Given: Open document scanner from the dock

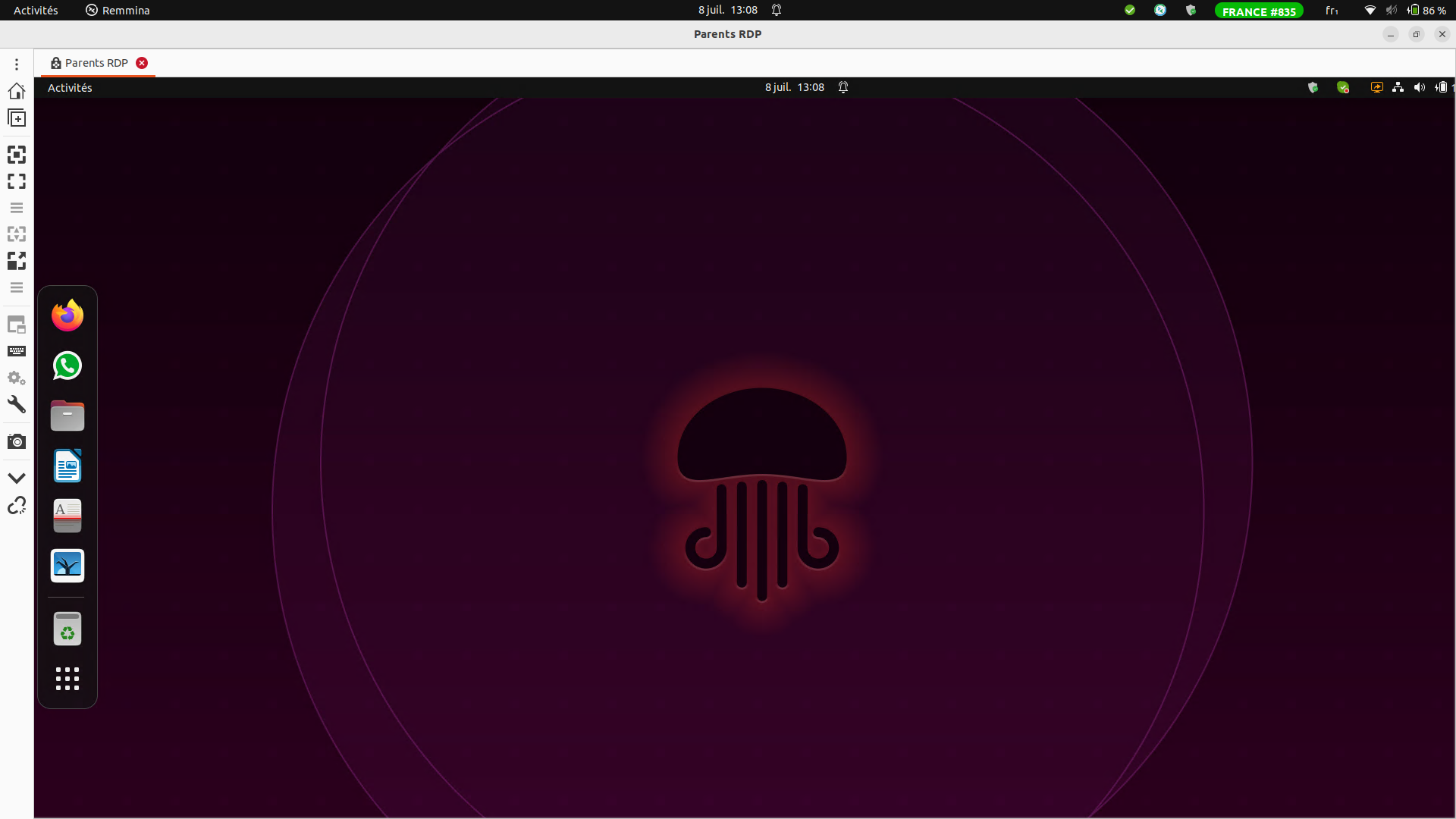Looking at the screenshot, I should (x=67, y=516).
